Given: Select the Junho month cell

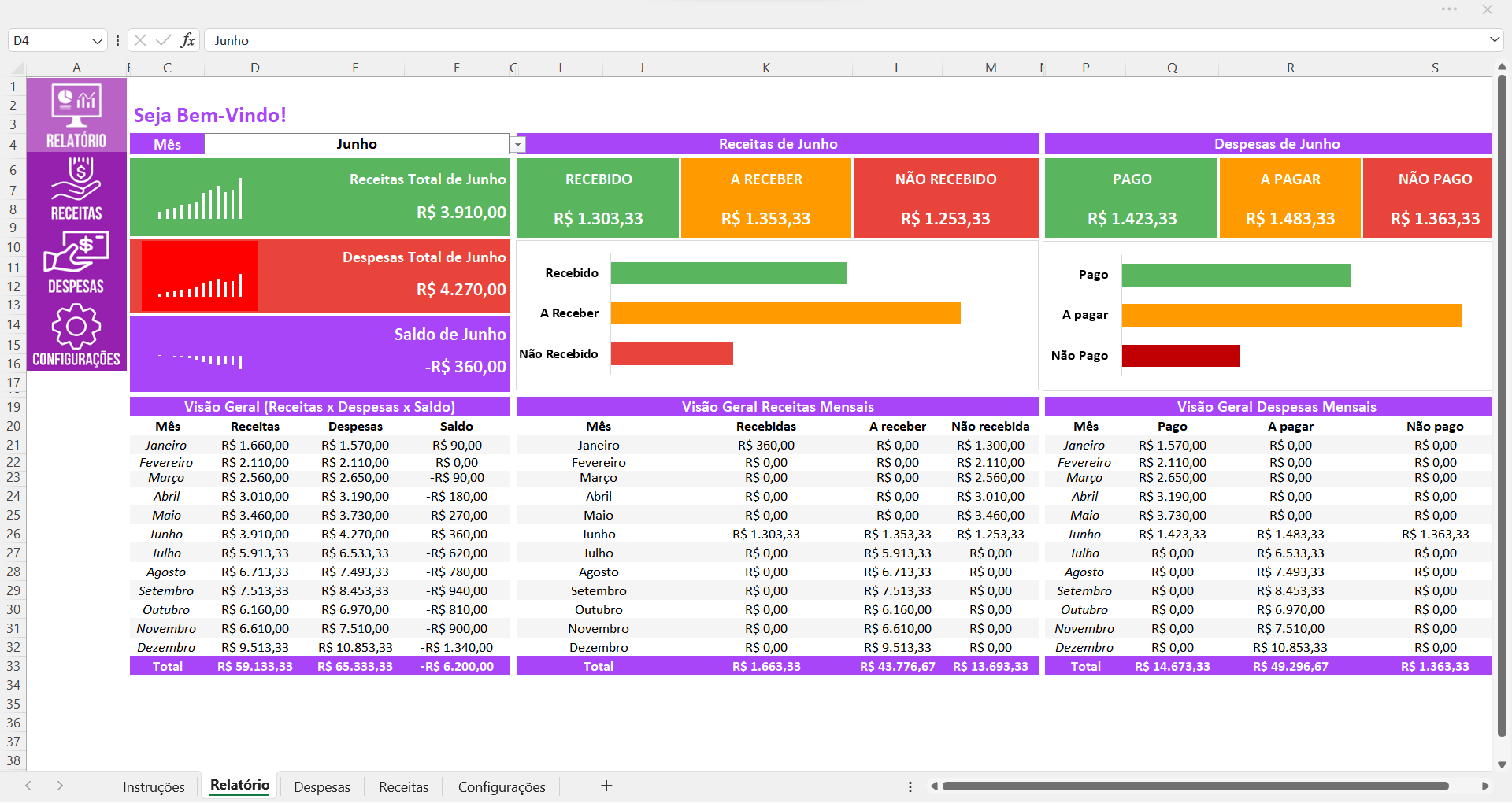Looking at the screenshot, I should (x=357, y=144).
